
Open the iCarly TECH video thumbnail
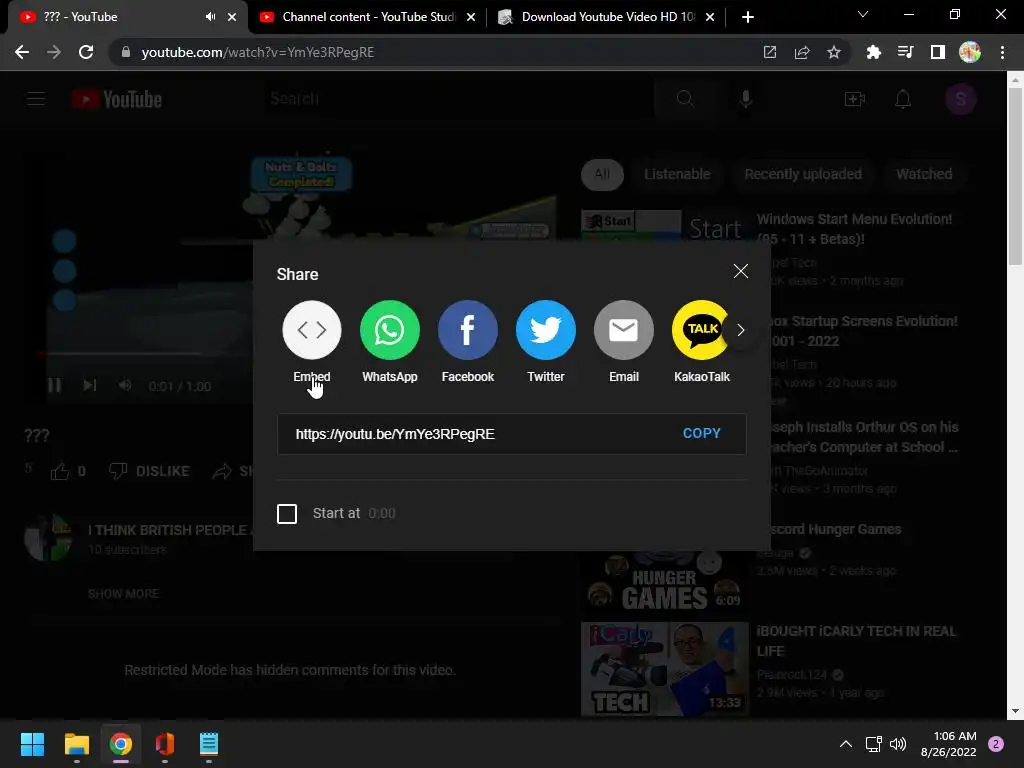coord(665,669)
